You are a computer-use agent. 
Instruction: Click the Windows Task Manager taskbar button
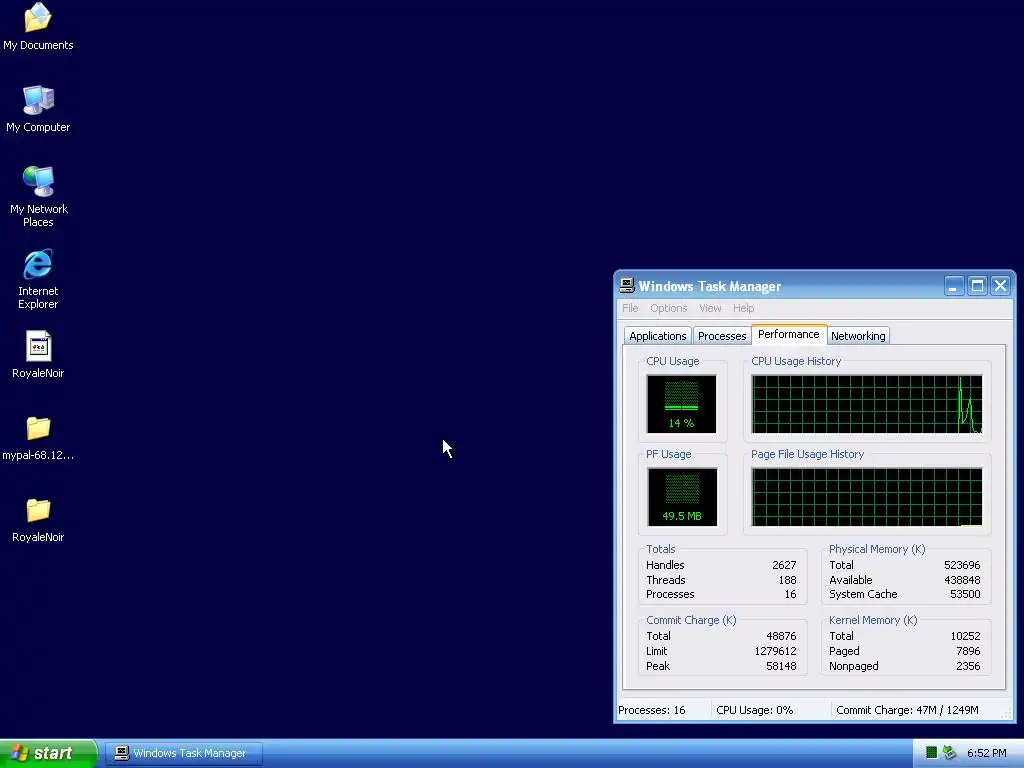(x=184, y=753)
